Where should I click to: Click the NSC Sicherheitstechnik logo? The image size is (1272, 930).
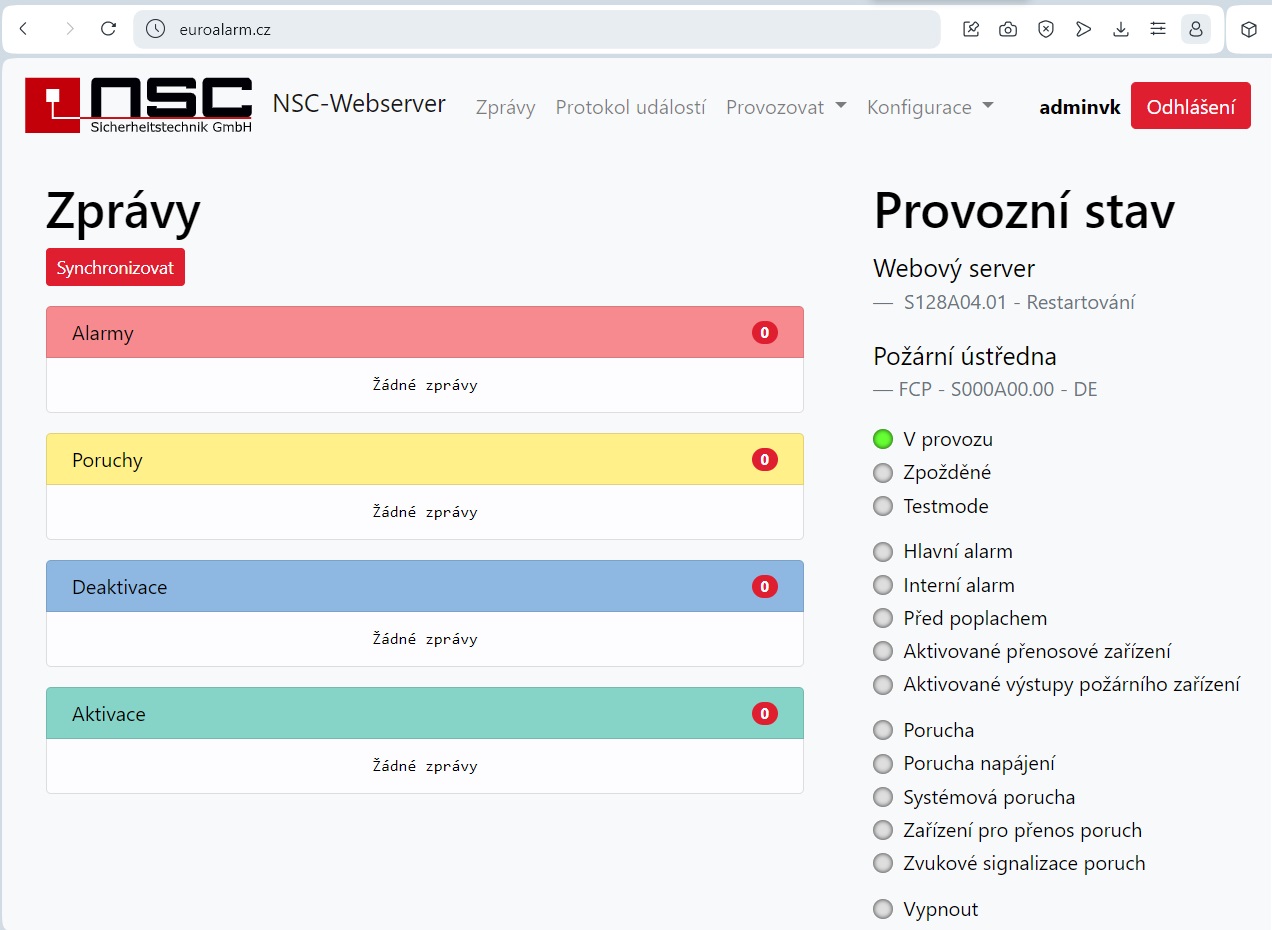[139, 106]
